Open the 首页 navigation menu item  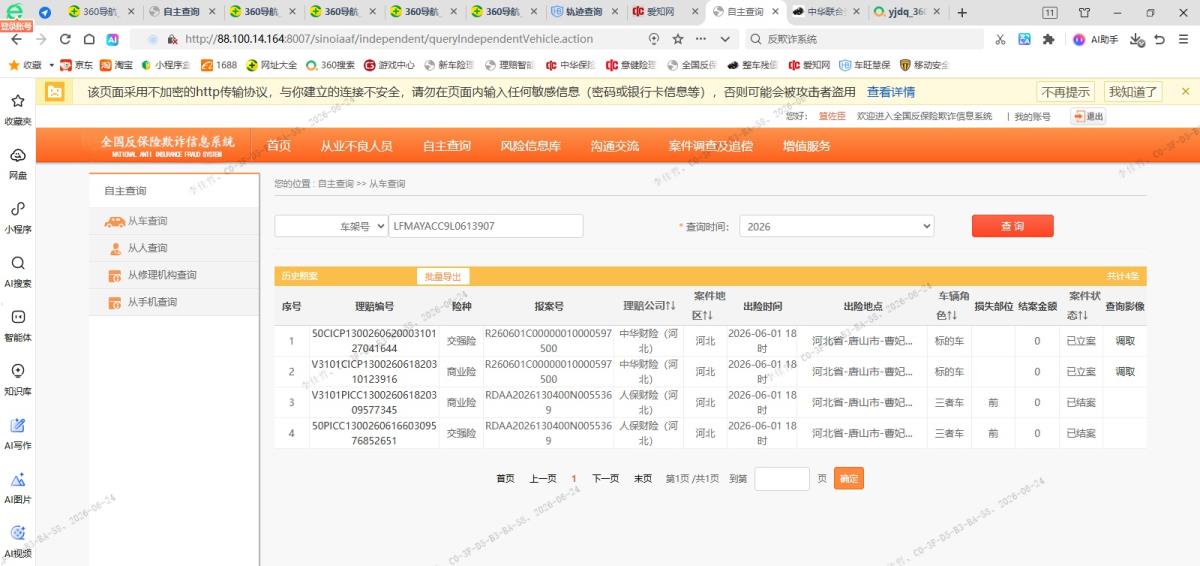[279, 146]
